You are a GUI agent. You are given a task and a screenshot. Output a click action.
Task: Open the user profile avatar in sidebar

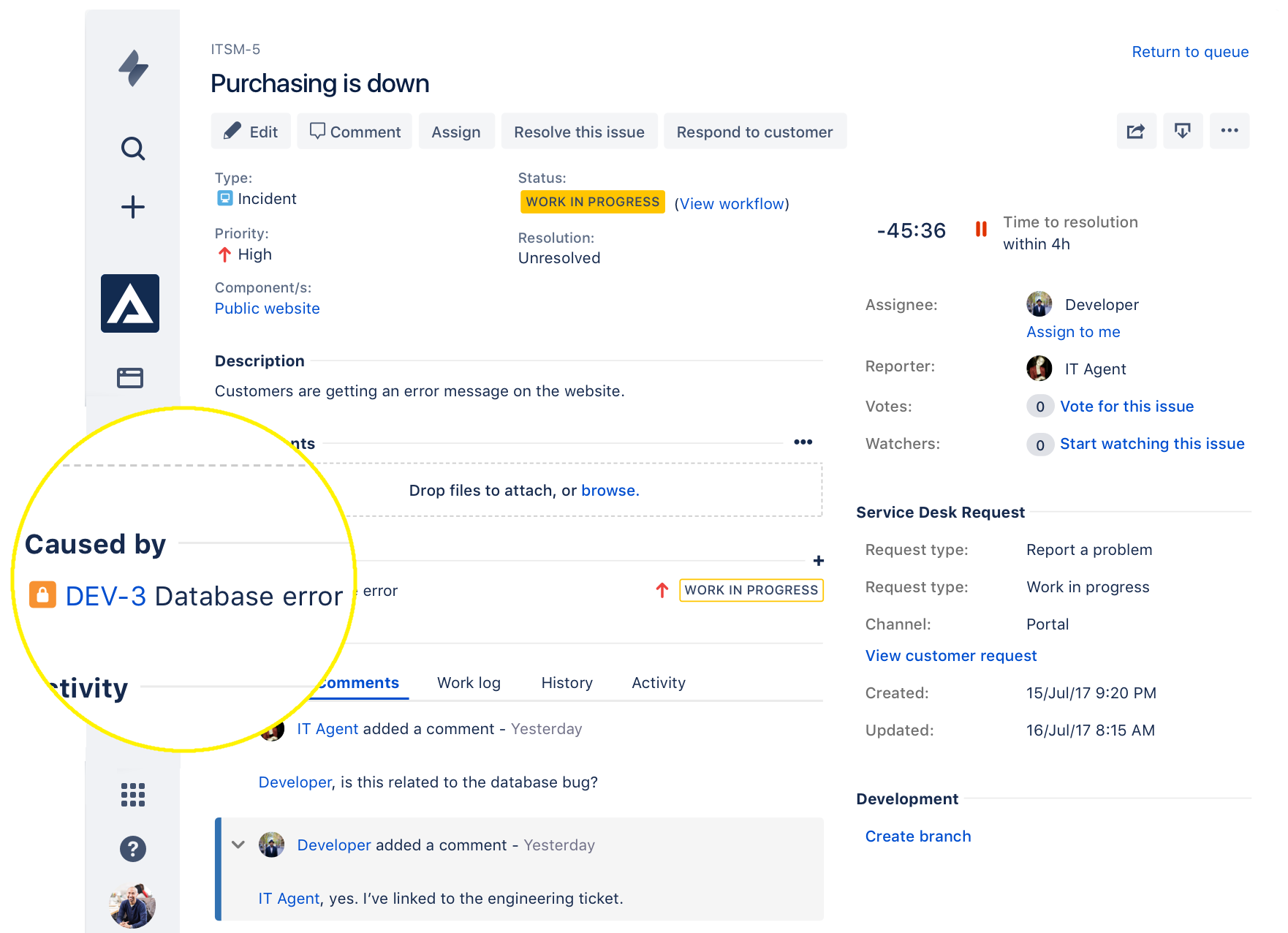[x=133, y=905]
